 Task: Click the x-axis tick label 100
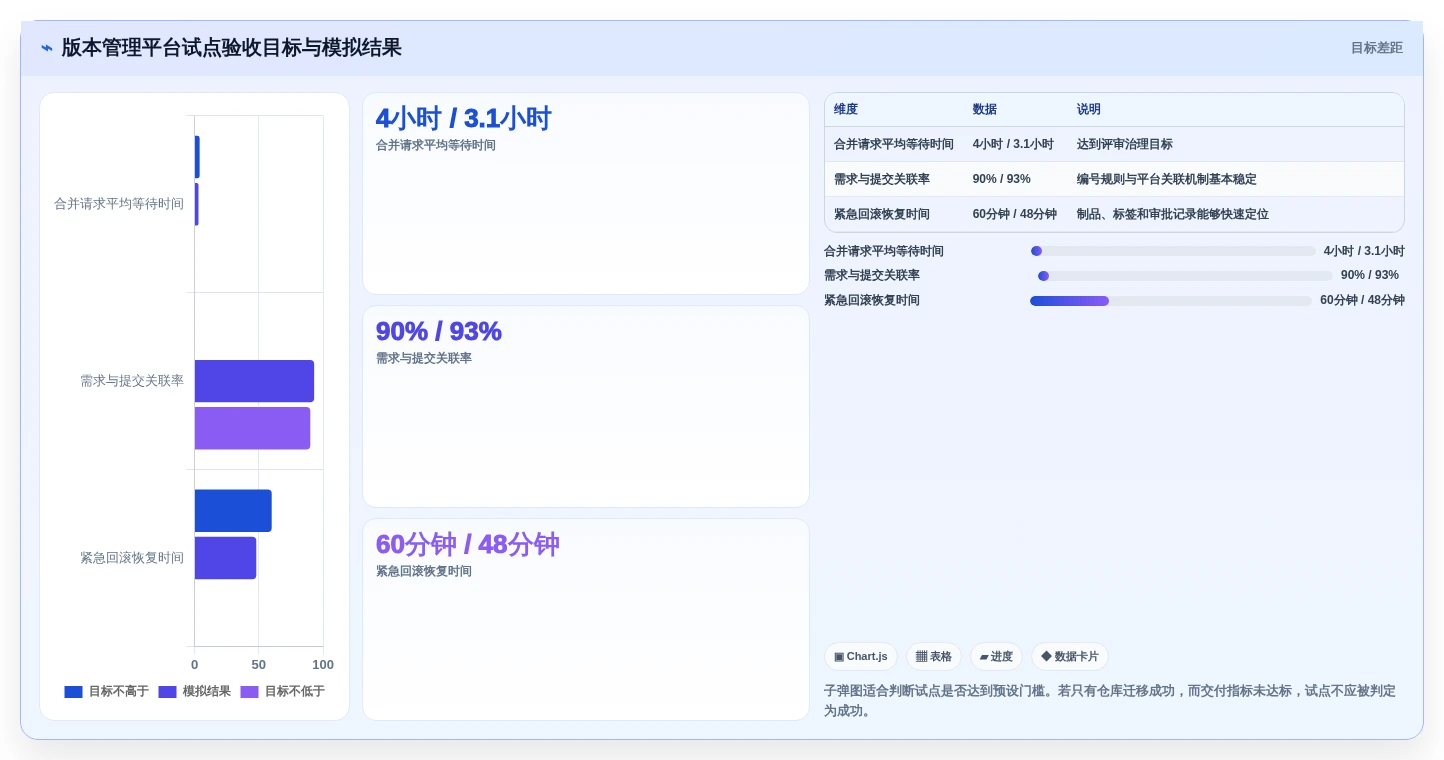coord(323,665)
